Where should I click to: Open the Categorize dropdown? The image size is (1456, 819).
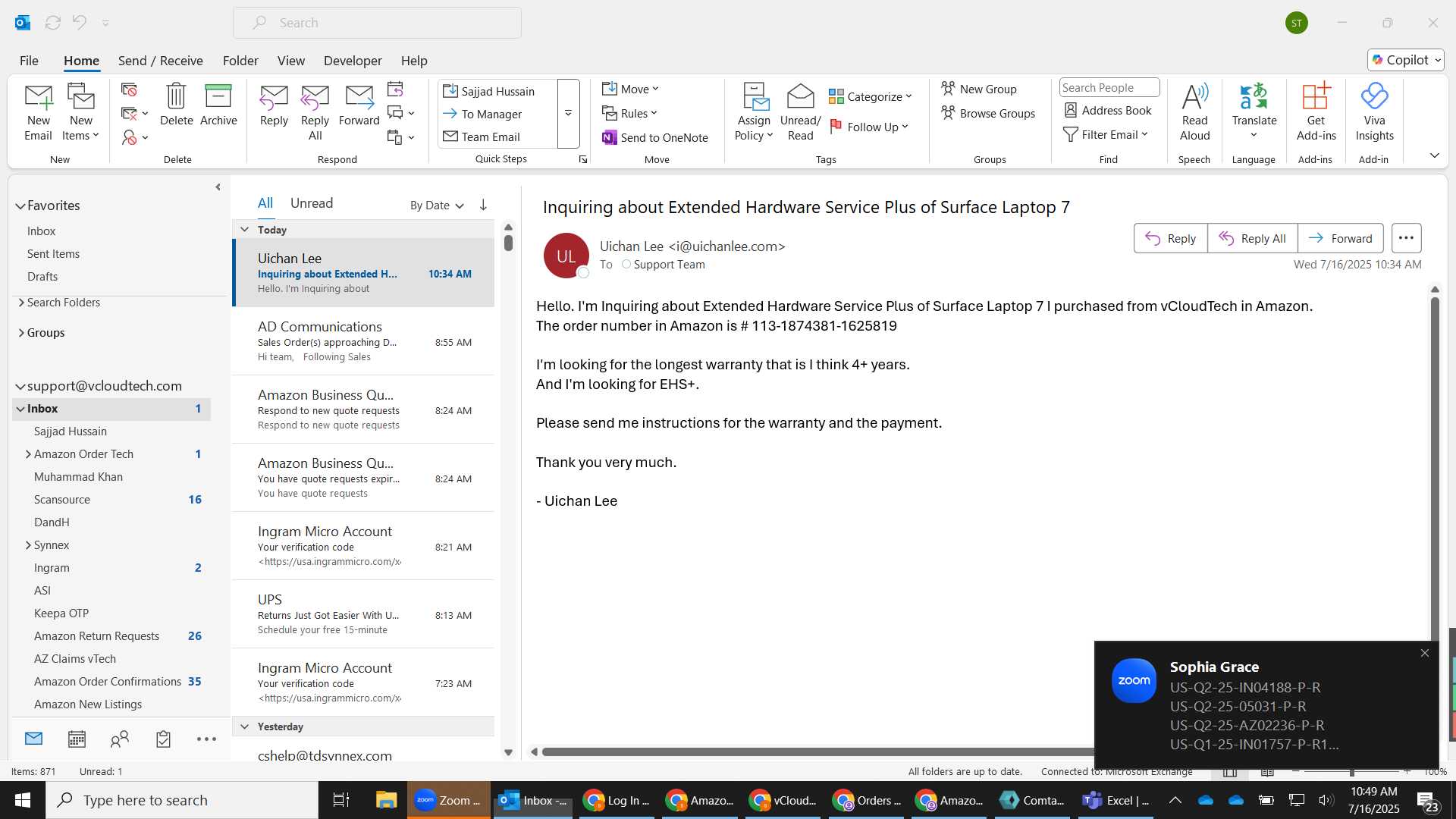pyautogui.click(x=870, y=96)
